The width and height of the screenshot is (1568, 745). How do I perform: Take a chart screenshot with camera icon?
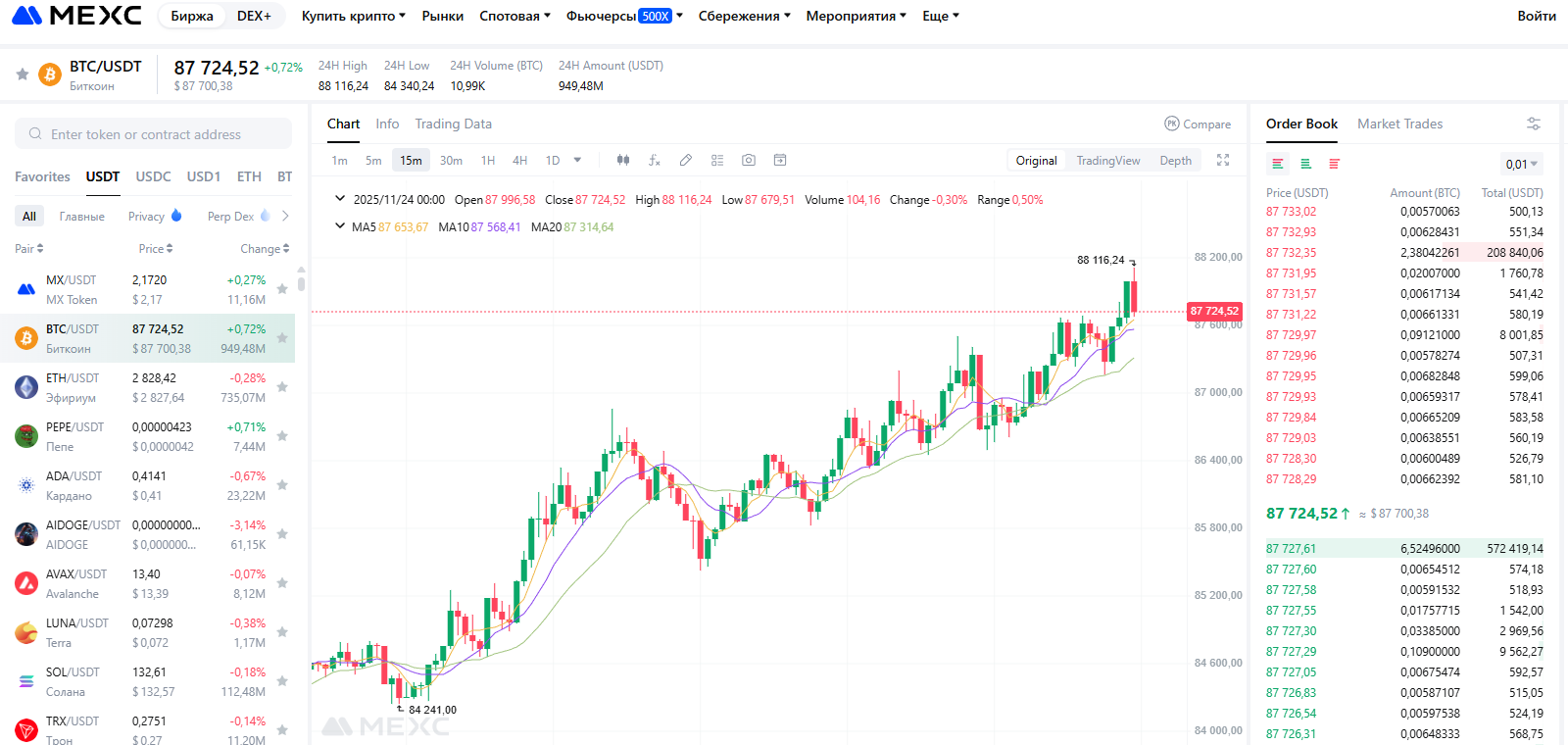pos(749,161)
